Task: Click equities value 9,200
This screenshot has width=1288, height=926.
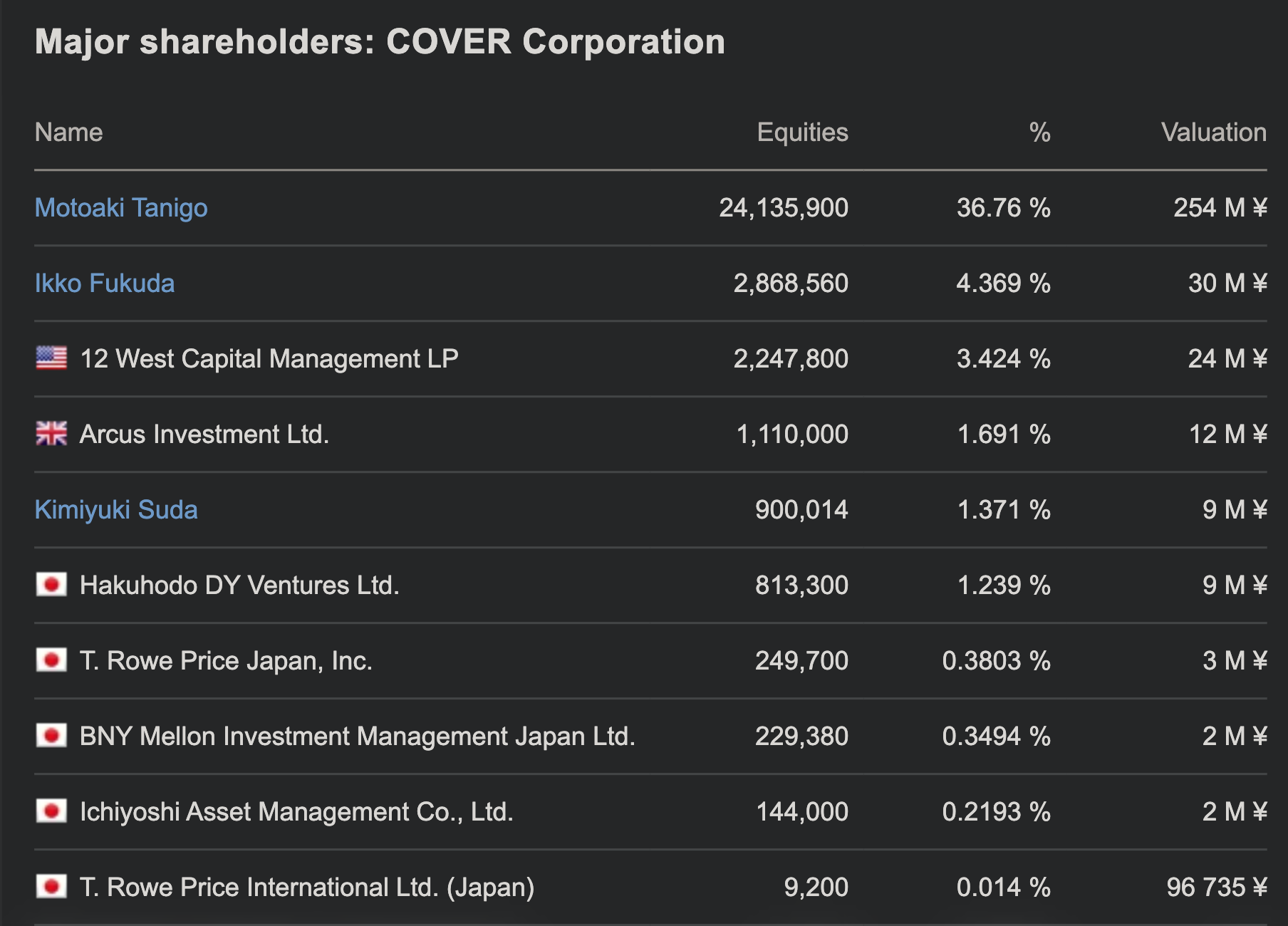Action: click(816, 888)
